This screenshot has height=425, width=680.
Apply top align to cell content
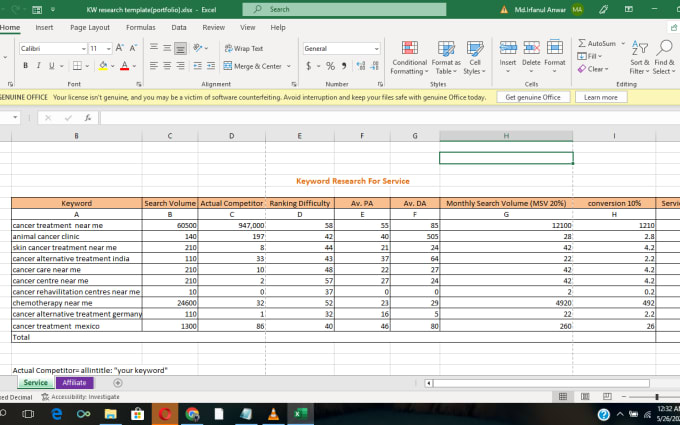coord(154,48)
